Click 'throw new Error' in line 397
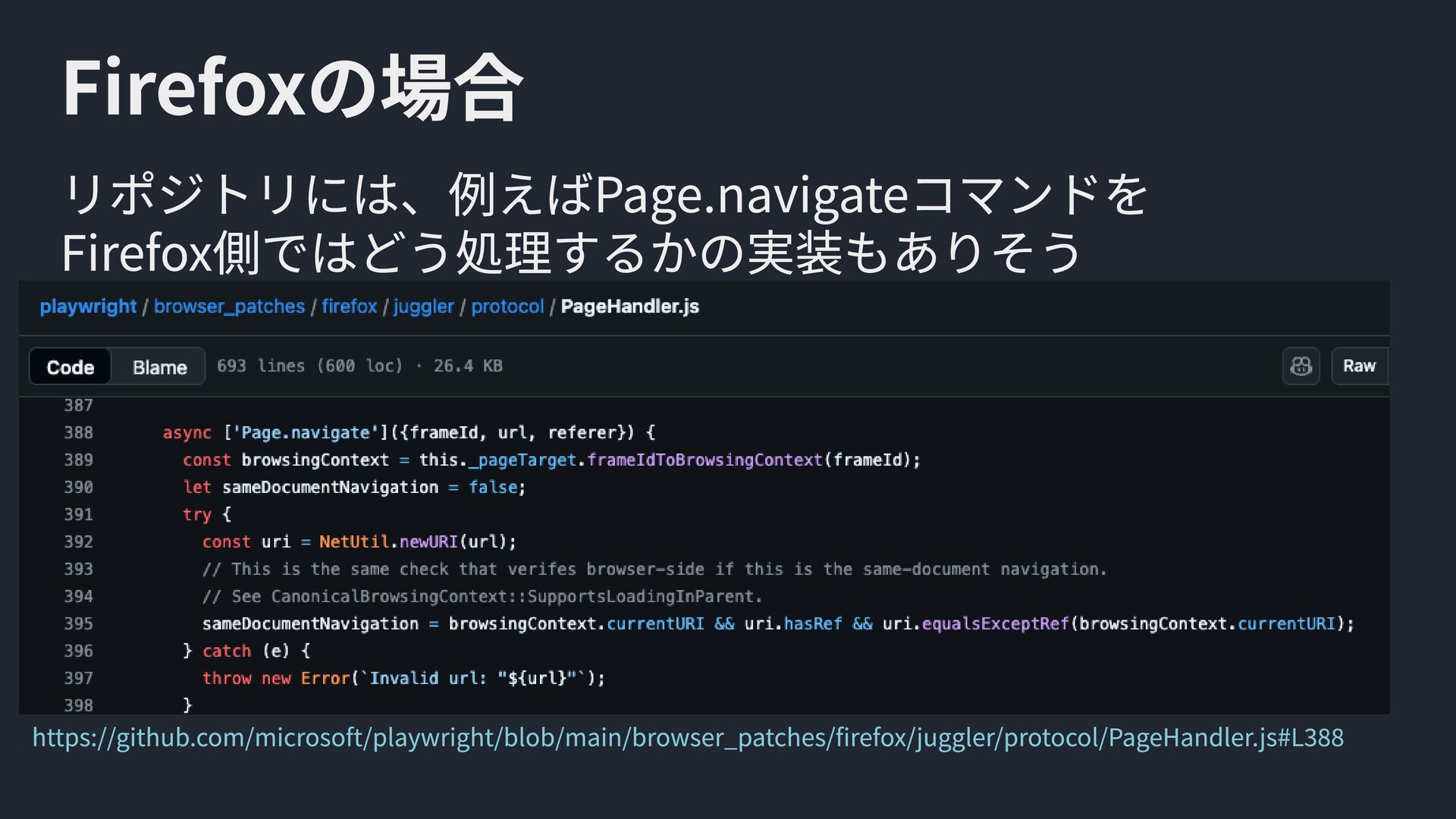This screenshot has height=819, width=1456. point(276,679)
